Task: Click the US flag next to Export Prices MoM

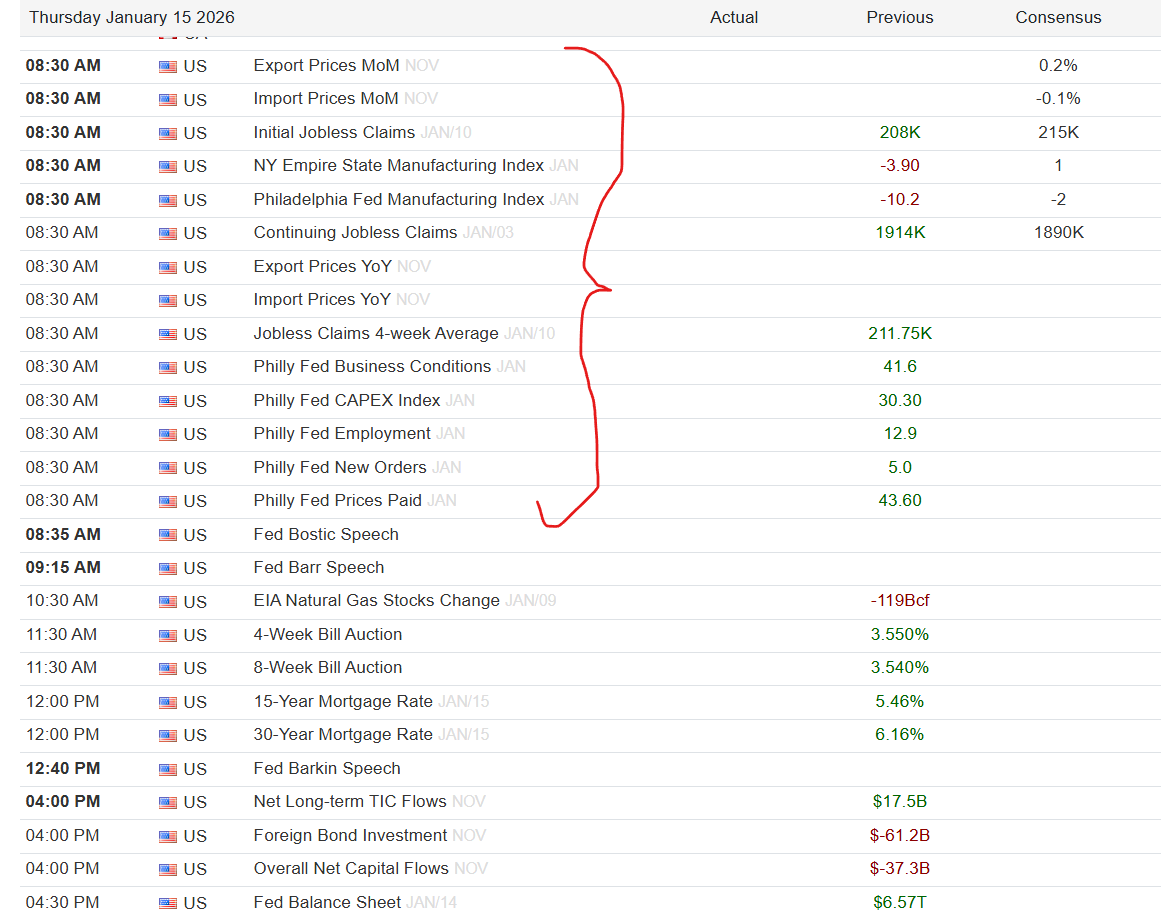Action: (167, 66)
